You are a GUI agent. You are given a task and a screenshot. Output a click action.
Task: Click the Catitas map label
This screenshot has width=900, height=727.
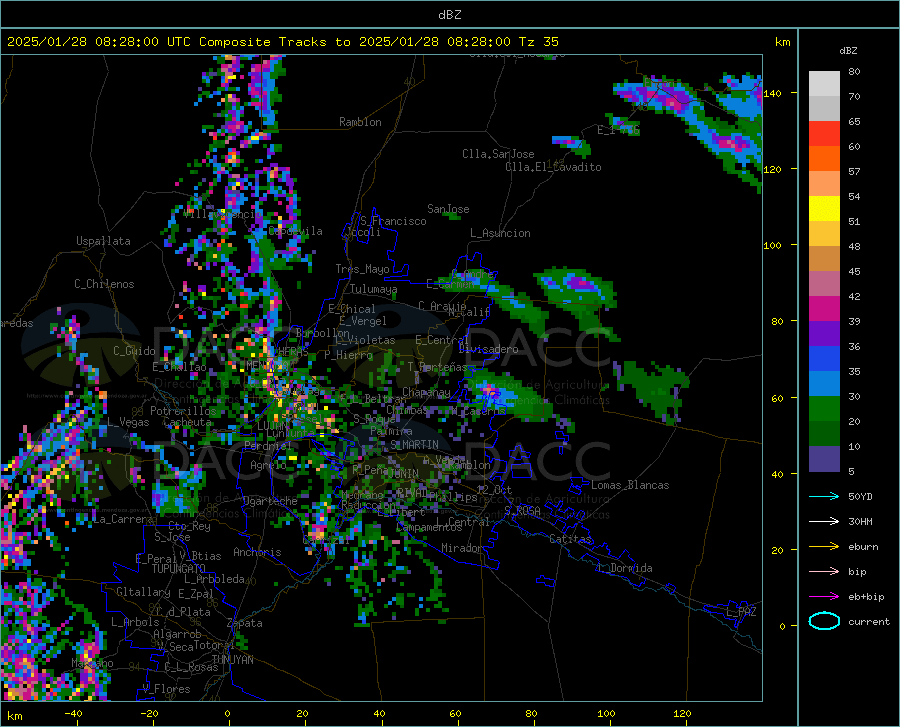pyautogui.click(x=570, y=539)
